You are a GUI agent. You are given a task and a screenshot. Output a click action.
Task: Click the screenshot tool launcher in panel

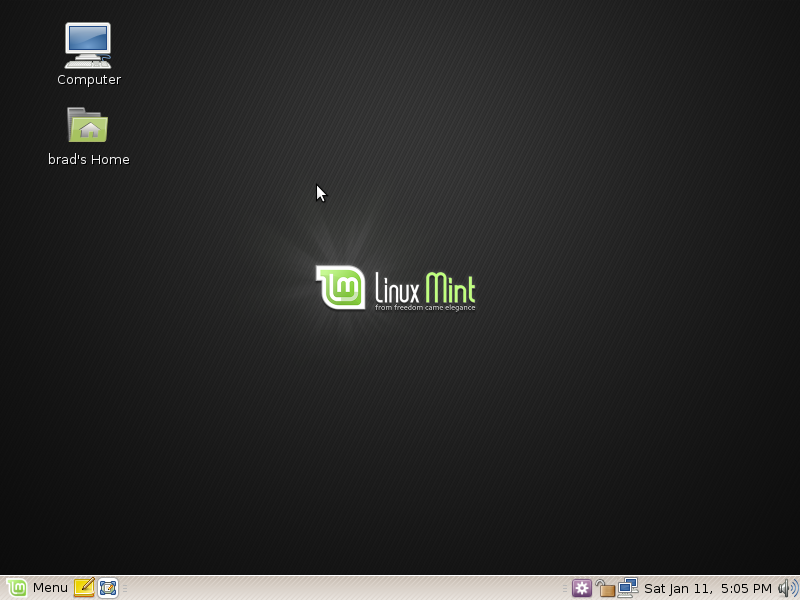108,588
